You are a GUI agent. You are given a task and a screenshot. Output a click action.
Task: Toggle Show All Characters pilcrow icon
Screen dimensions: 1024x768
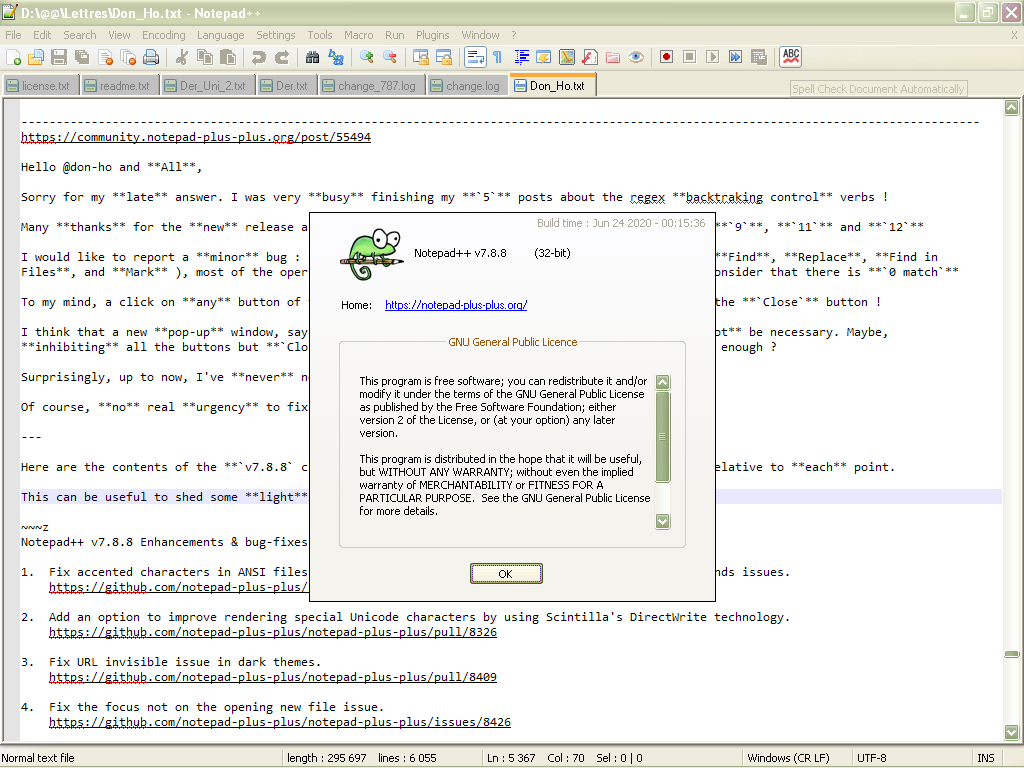tap(498, 57)
